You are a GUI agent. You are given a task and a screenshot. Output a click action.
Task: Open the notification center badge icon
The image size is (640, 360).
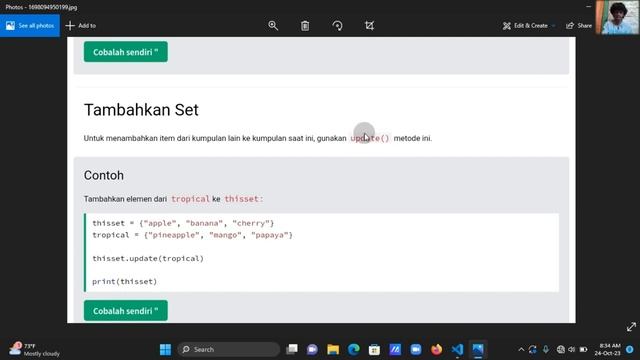(x=630, y=349)
